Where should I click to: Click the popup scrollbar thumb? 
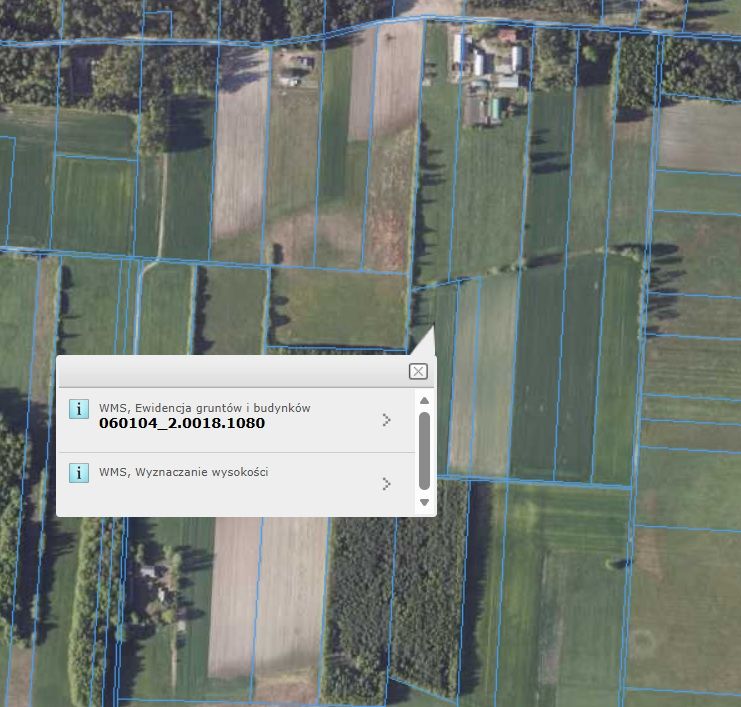click(424, 451)
